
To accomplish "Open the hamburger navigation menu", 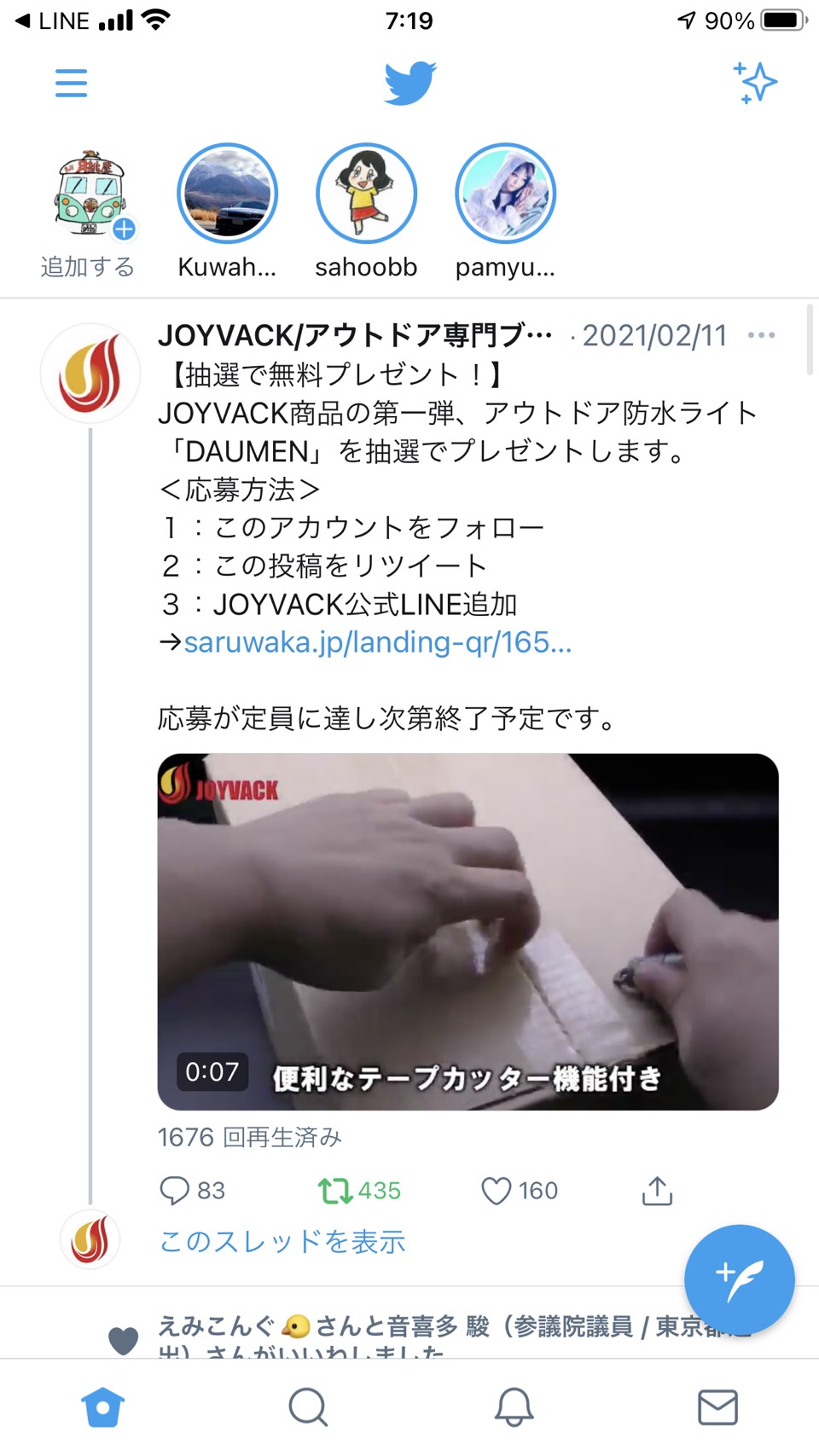I will tap(71, 84).
